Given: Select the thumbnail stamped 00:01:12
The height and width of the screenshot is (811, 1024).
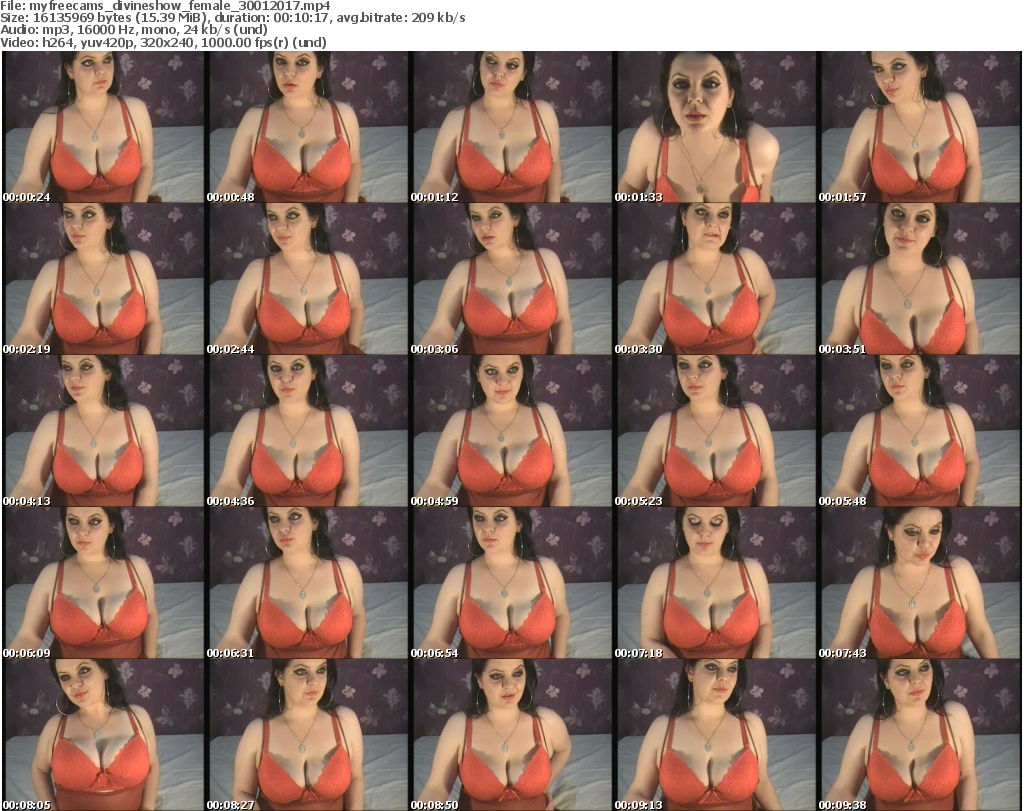Looking at the screenshot, I should 511,127.
